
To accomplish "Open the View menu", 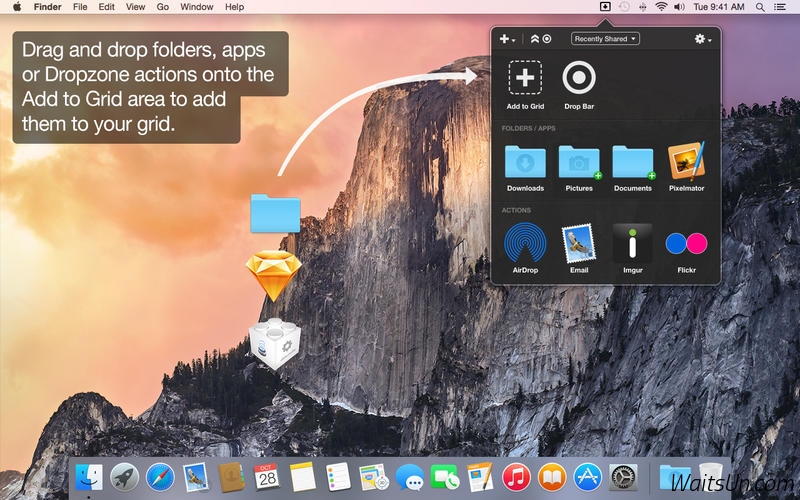I will tap(135, 7).
